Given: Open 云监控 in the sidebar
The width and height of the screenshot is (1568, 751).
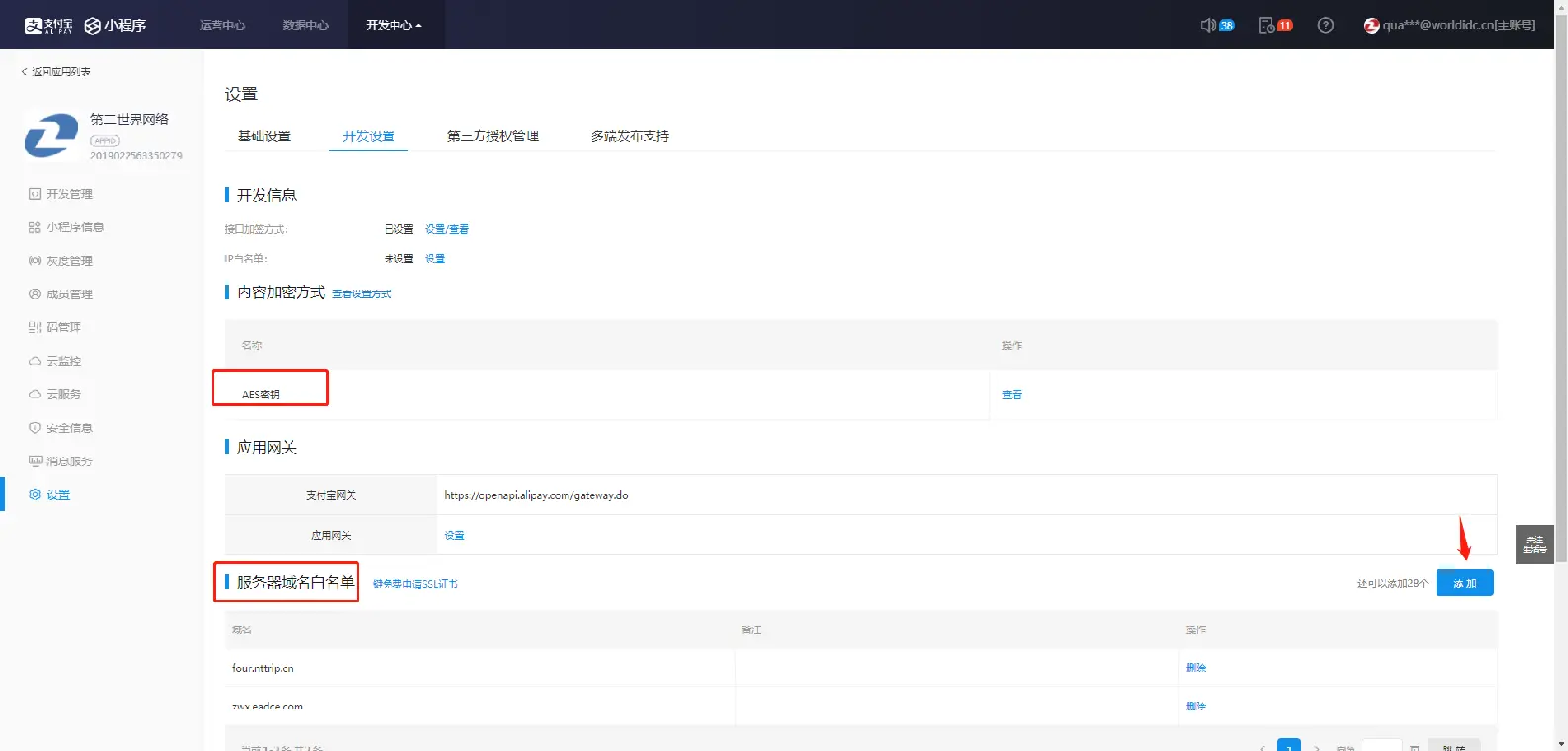Looking at the screenshot, I should coord(63,361).
